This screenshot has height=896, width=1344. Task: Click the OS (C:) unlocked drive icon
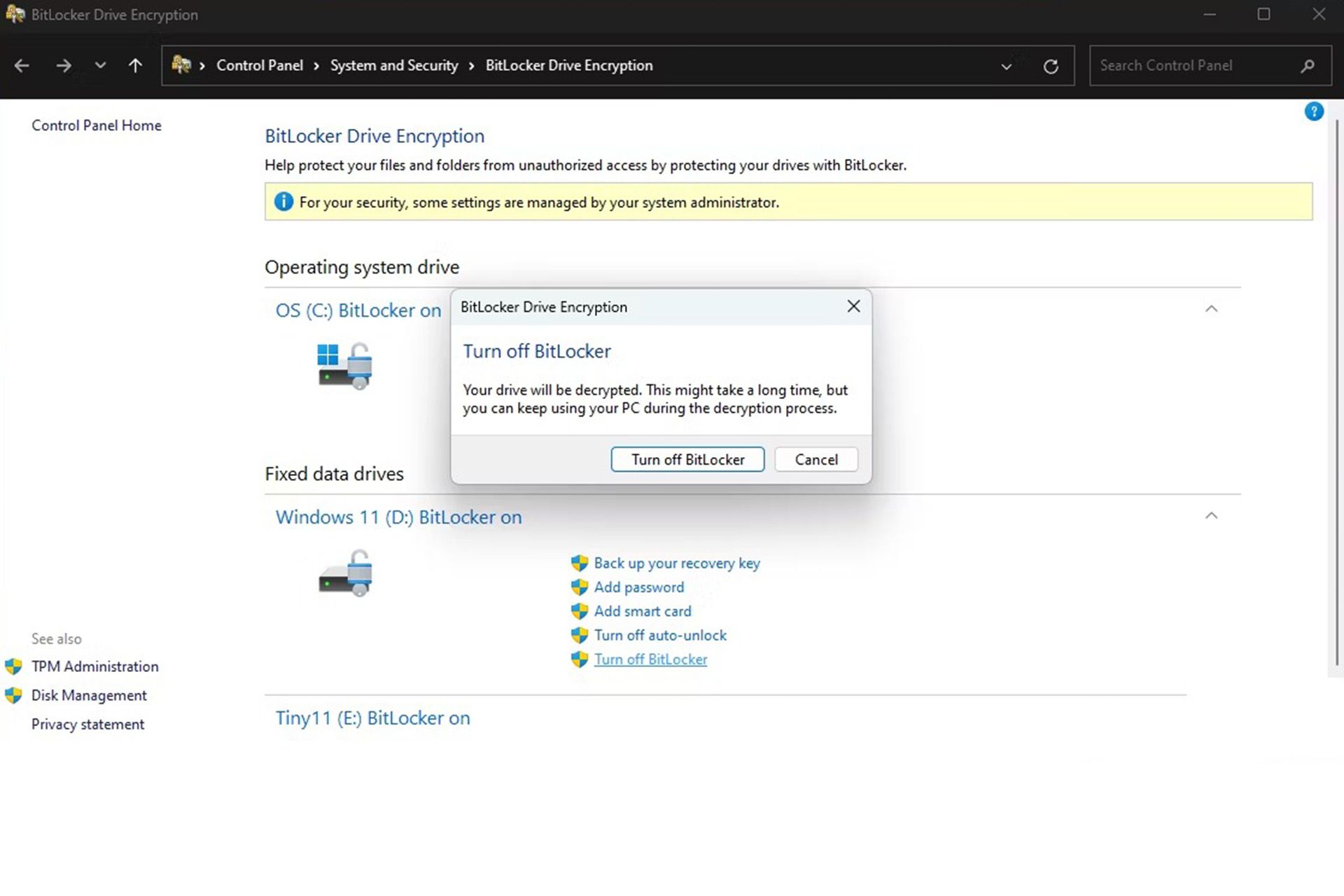(x=345, y=365)
